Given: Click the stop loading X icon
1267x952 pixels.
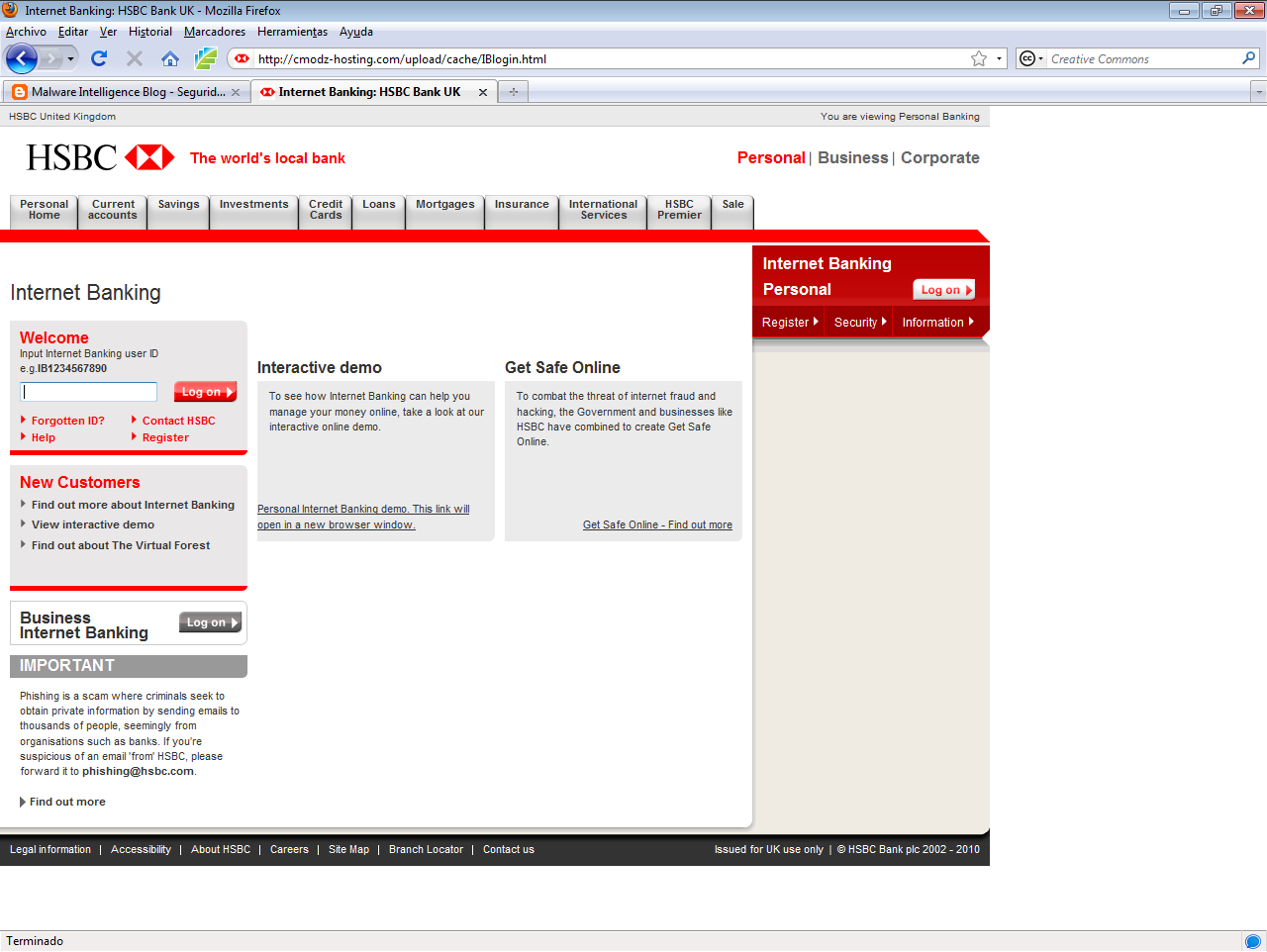Looking at the screenshot, I should coord(135,59).
